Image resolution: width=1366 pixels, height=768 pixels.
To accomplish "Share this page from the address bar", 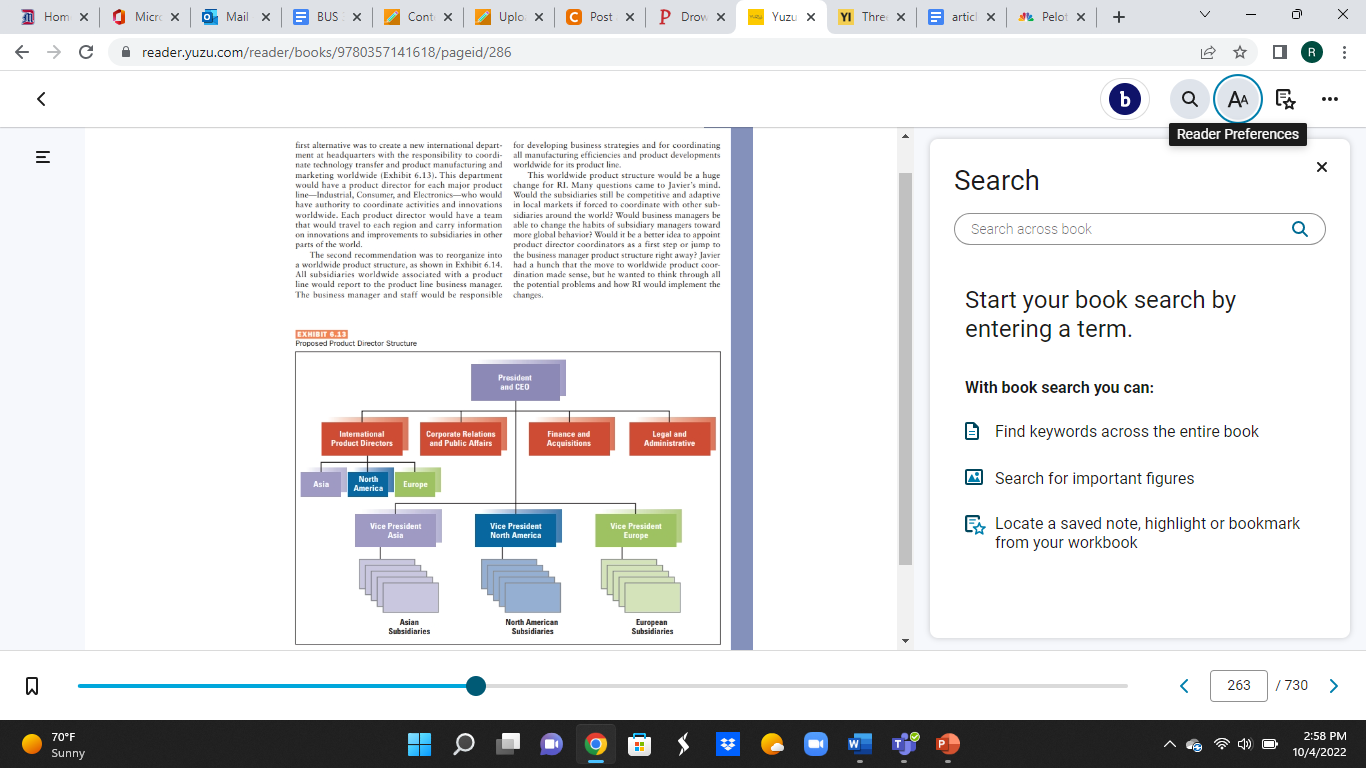I will pyautogui.click(x=1208, y=52).
